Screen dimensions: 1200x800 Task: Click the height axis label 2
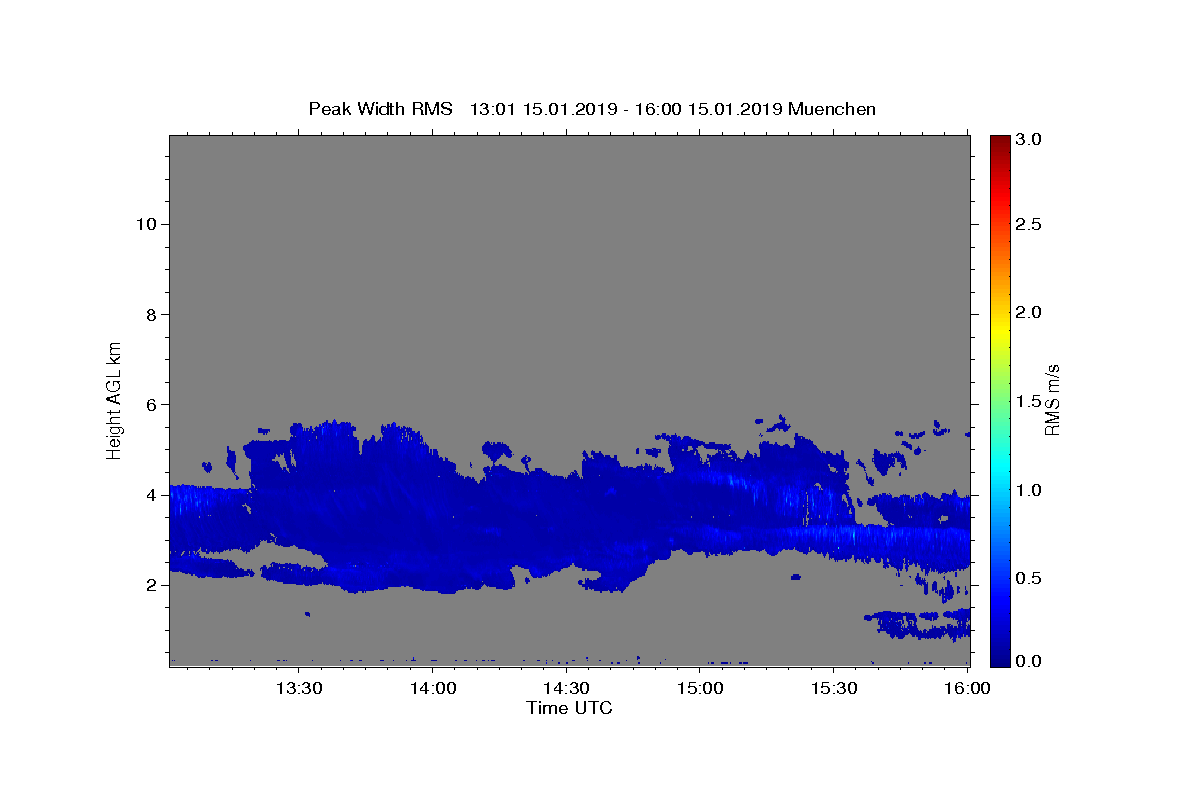[151, 585]
